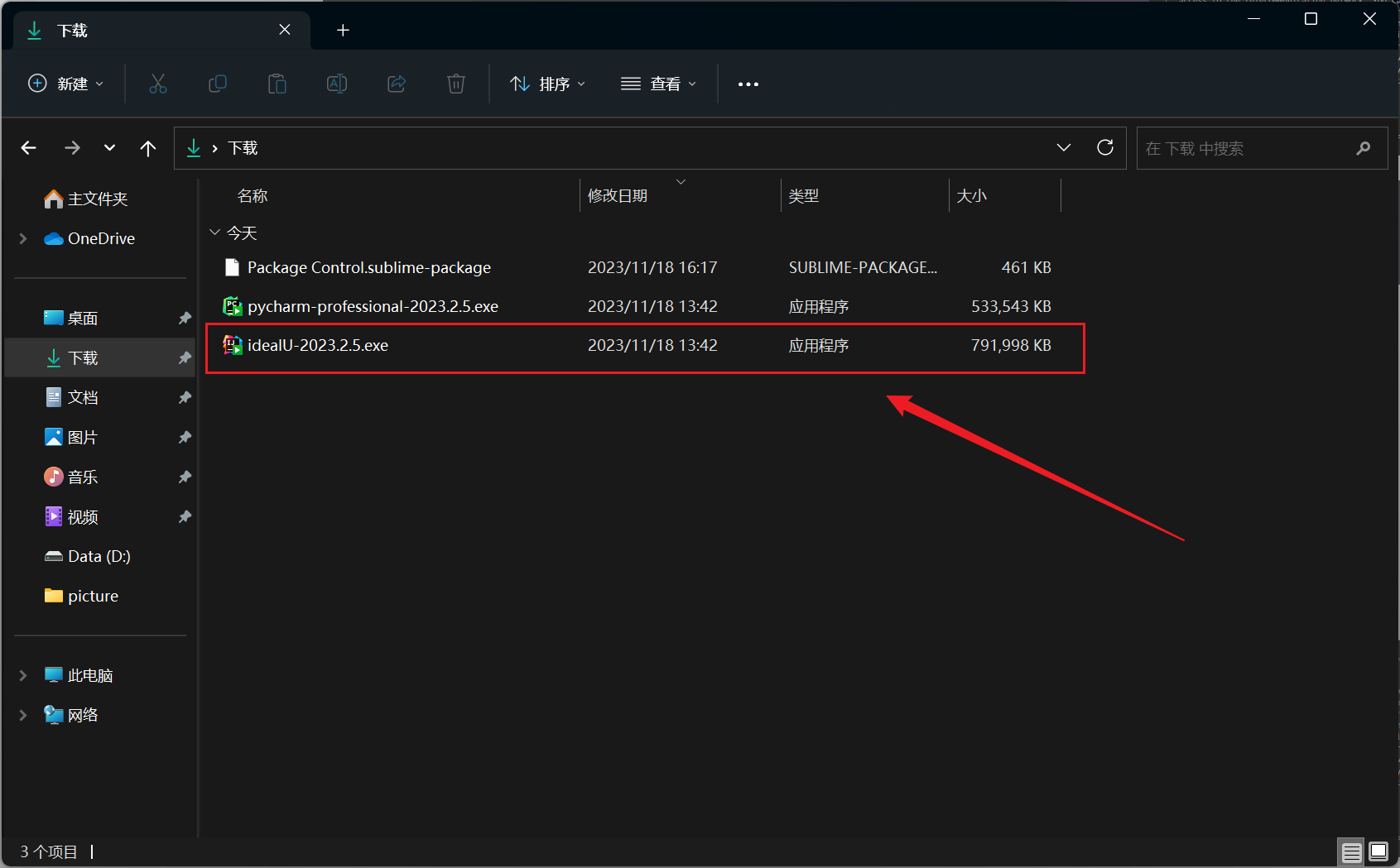Collapse the 今天 group
This screenshot has height=868, width=1400.
214,233
